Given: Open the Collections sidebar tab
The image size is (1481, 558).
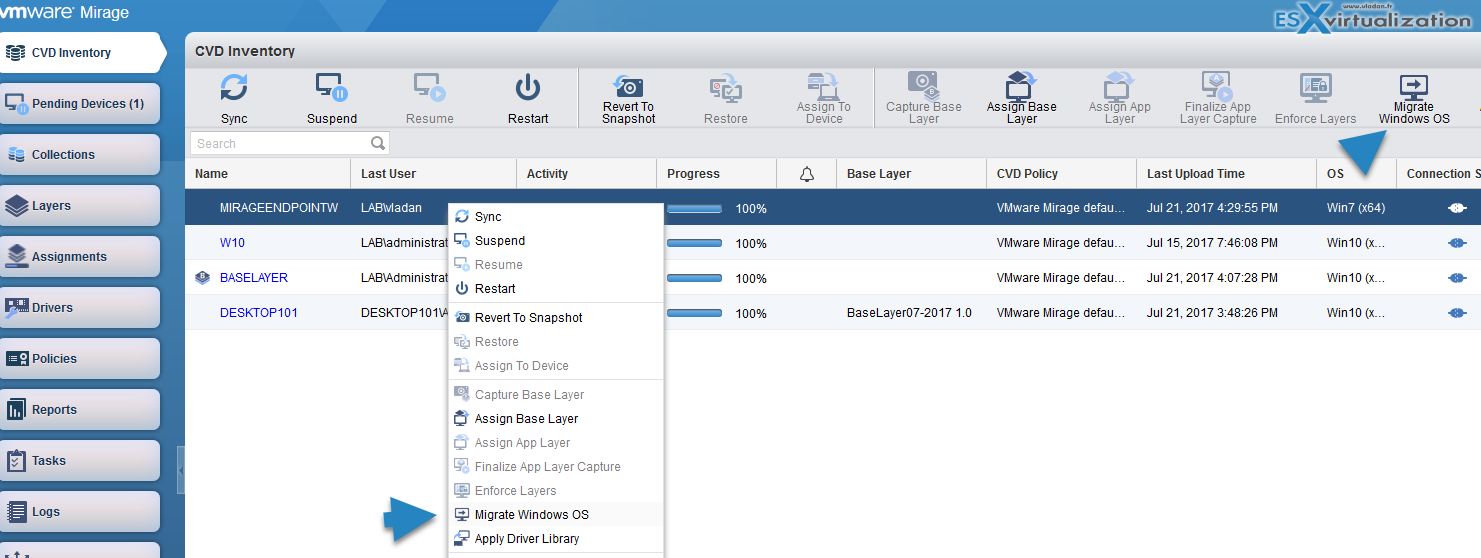Looking at the screenshot, I should click(x=80, y=155).
